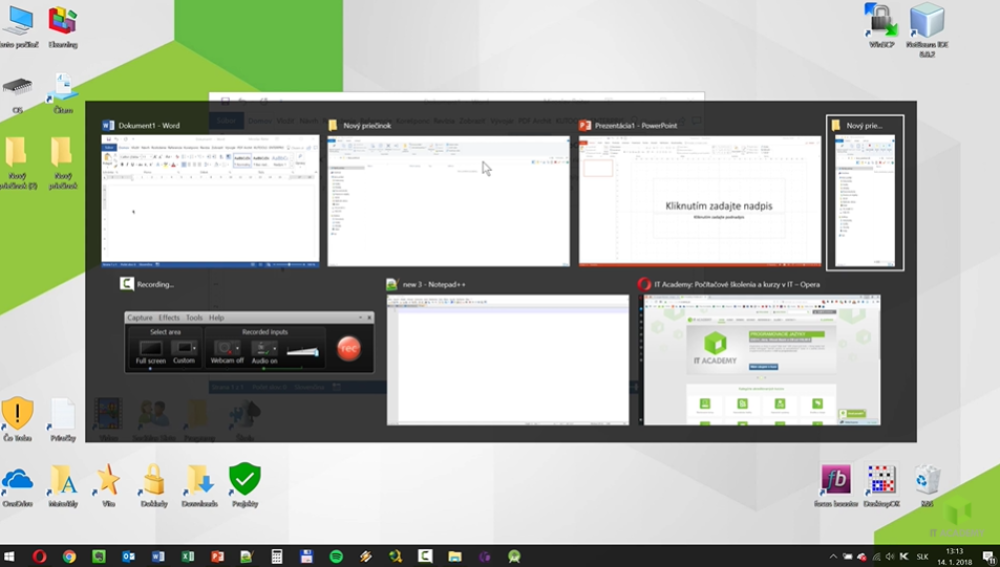Click the Windows Start button
Viewport: 1000px width, 567px height.
click(x=10, y=556)
